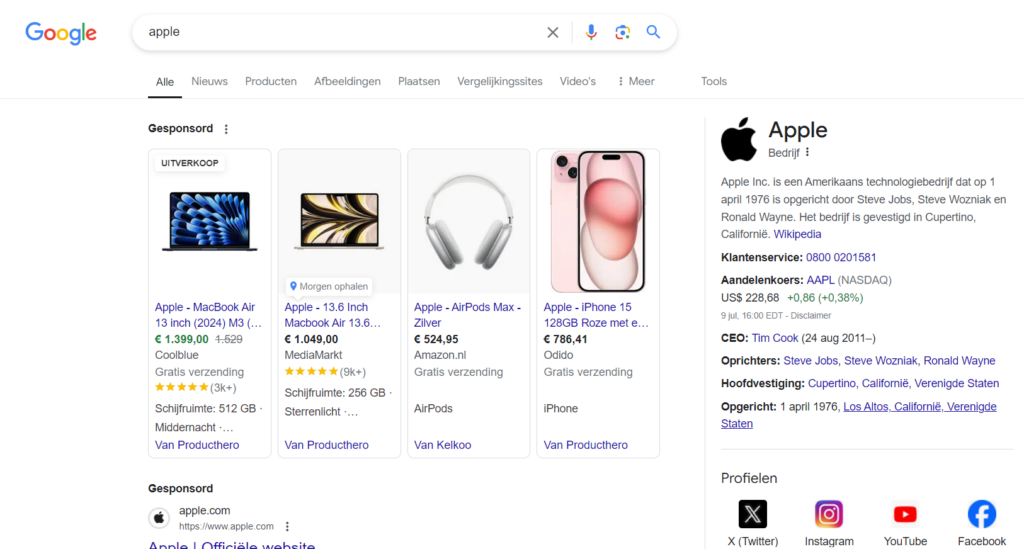
Task: Click the star rating (9k+) on MediaMarkt card
Action: (x=325, y=371)
